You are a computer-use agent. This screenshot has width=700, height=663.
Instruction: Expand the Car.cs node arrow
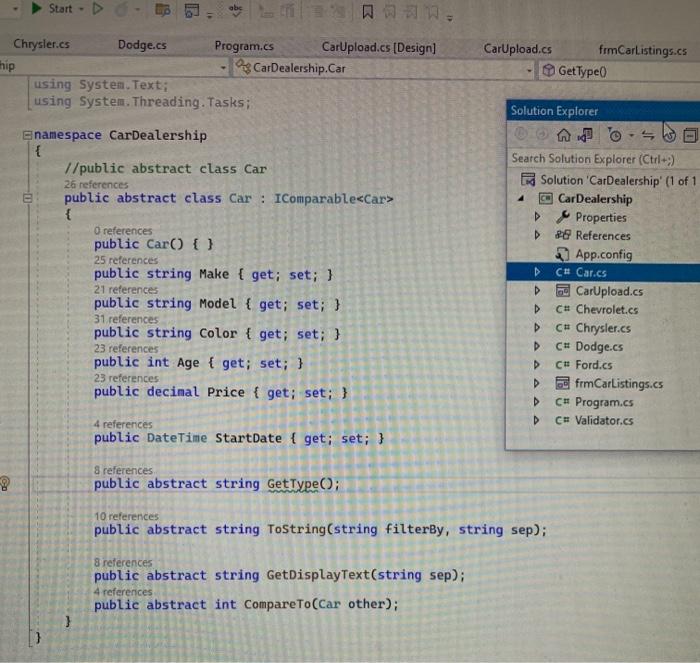pos(537,272)
